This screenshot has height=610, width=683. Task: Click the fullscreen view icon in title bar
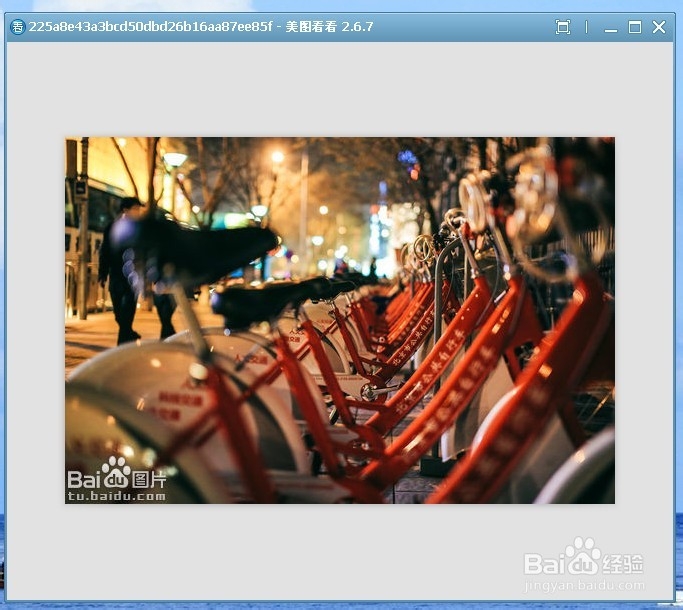click(x=563, y=27)
